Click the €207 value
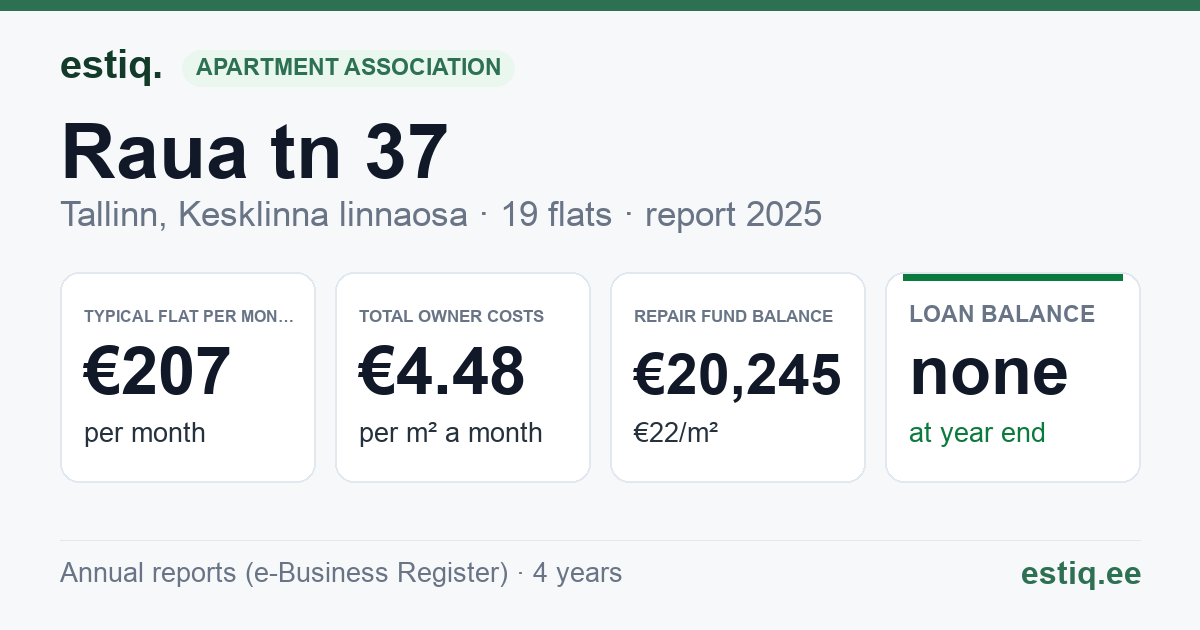1200x630 pixels. click(x=158, y=372)
